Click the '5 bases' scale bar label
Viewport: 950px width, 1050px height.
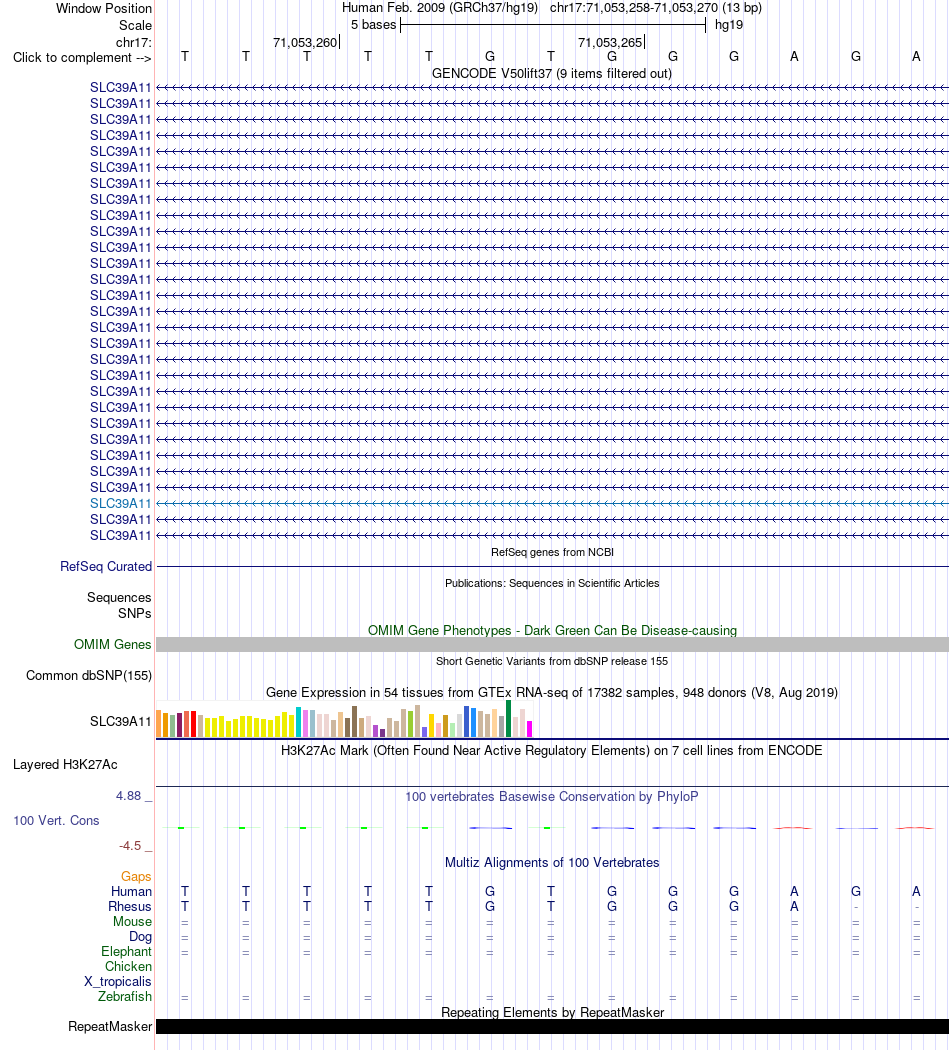point(374,25)
